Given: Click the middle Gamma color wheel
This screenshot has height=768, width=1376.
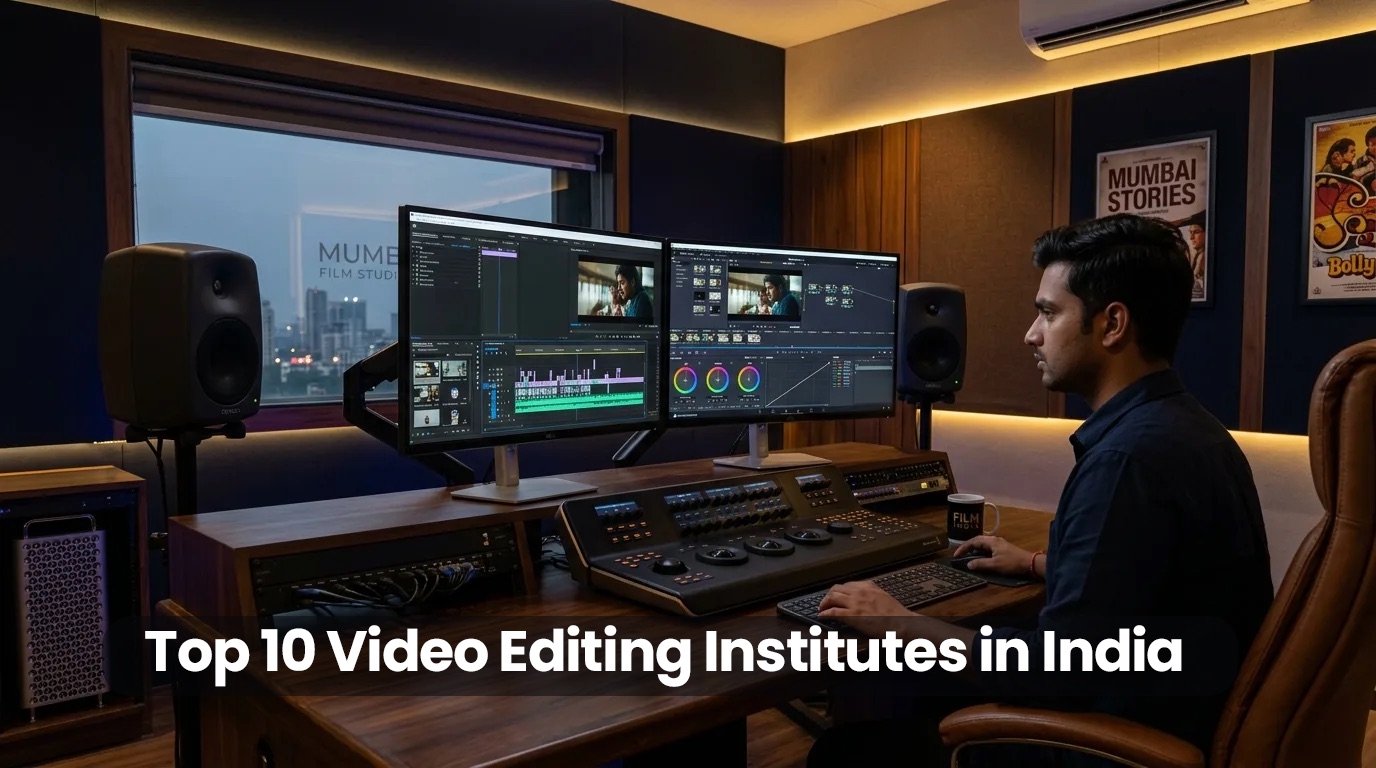Looking at the screenshot, I should point(717,379).
